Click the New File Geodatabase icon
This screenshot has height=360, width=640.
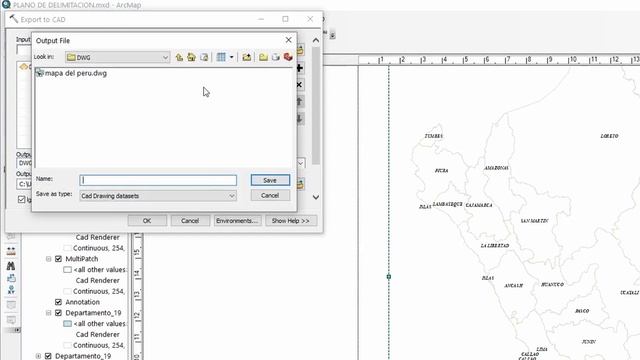point(276,57)
